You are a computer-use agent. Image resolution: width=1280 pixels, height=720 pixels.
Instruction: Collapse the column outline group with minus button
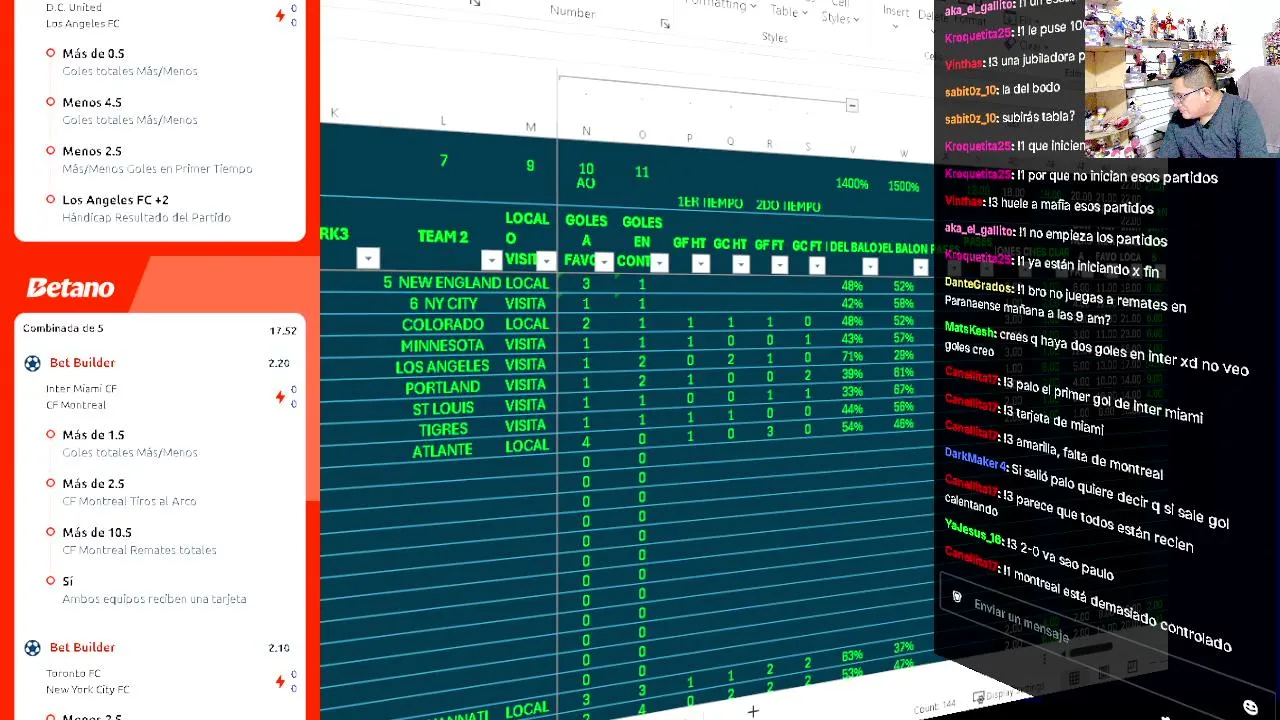(x=851, y=105)
